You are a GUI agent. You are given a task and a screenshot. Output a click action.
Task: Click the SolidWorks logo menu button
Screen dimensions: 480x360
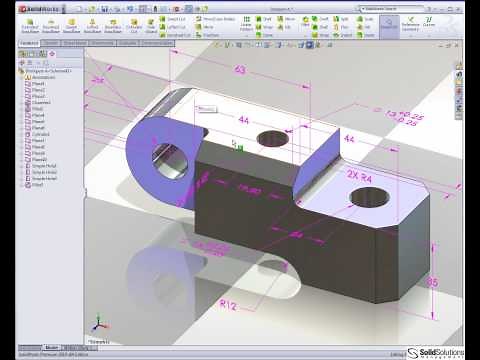(x=40, y=9)
